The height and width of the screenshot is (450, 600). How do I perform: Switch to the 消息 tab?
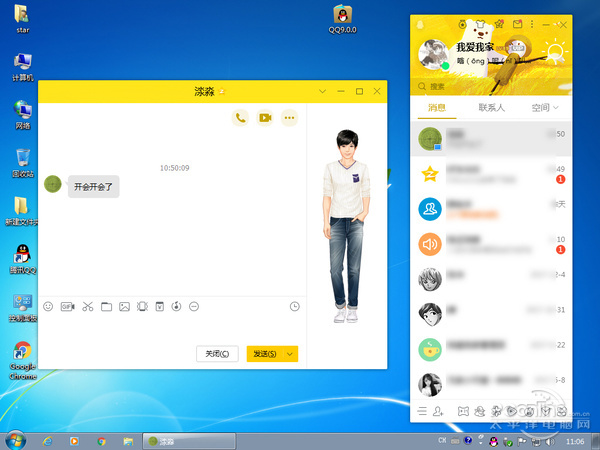(x=437, y=108)
